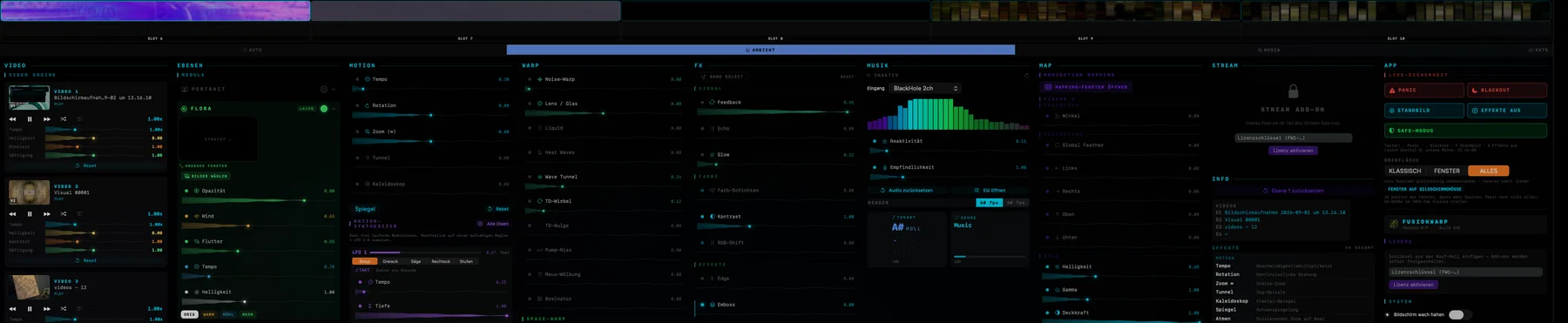Click the TD-Wirbel icon
1568x323 pixels.
point(540,201)
